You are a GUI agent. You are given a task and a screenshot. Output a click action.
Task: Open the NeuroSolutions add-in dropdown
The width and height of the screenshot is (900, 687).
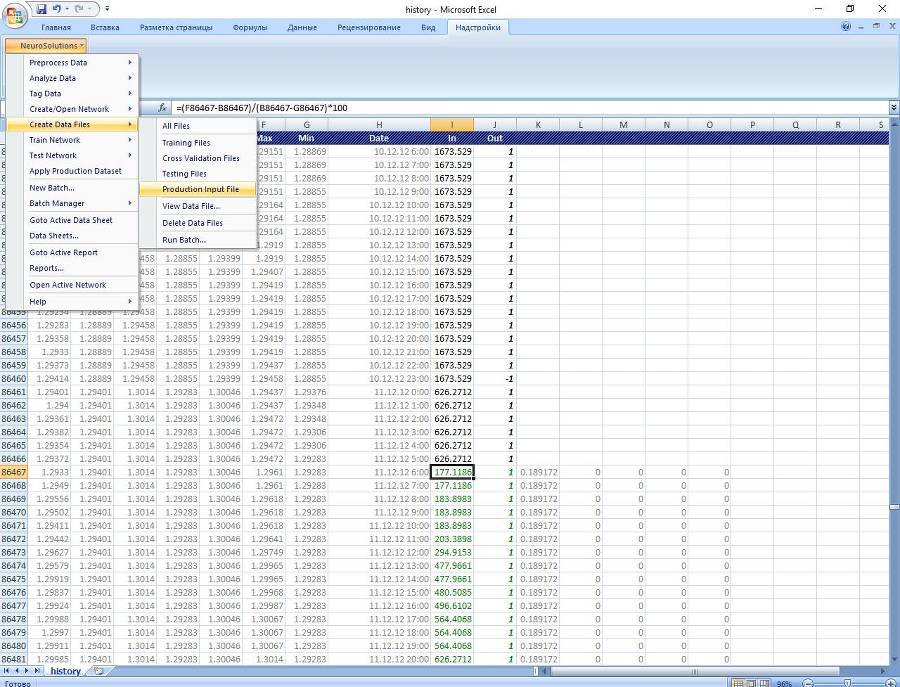[x=46, y=45]
